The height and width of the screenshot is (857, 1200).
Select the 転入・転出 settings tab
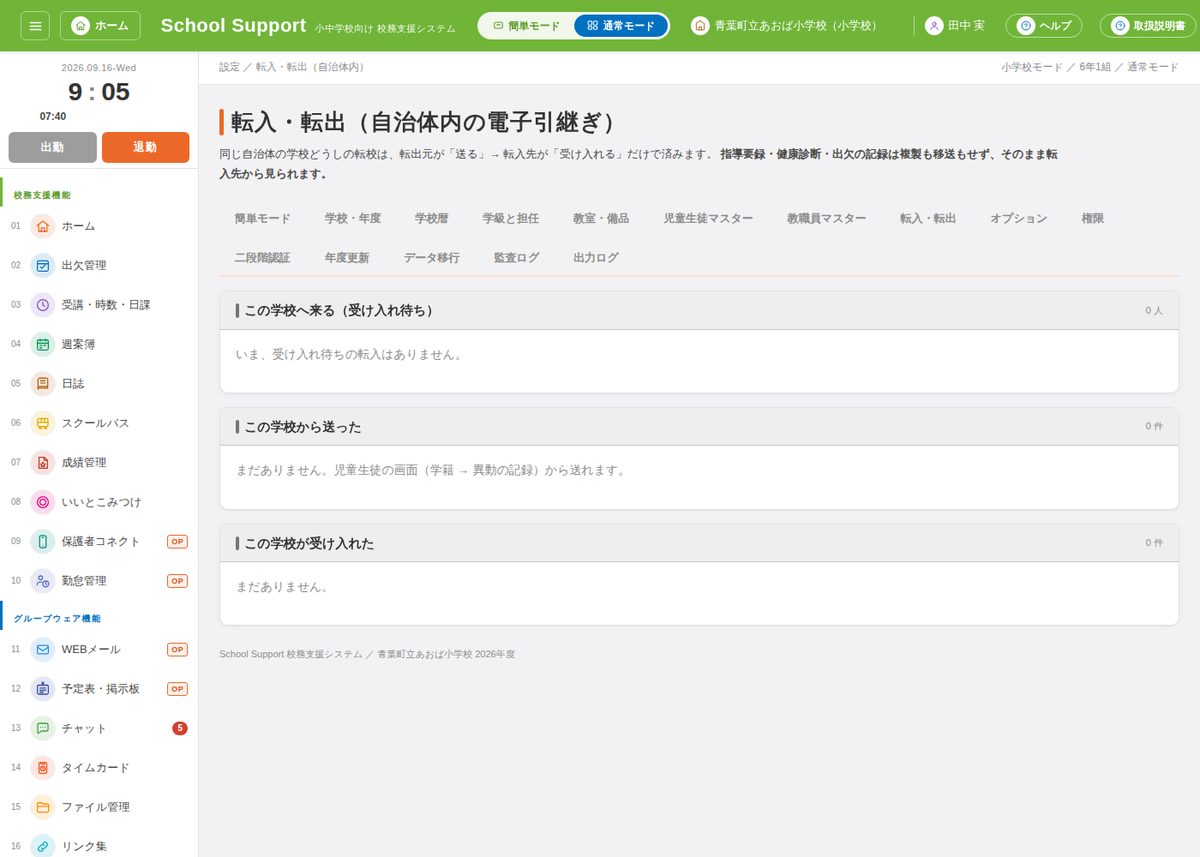point(928,218)
